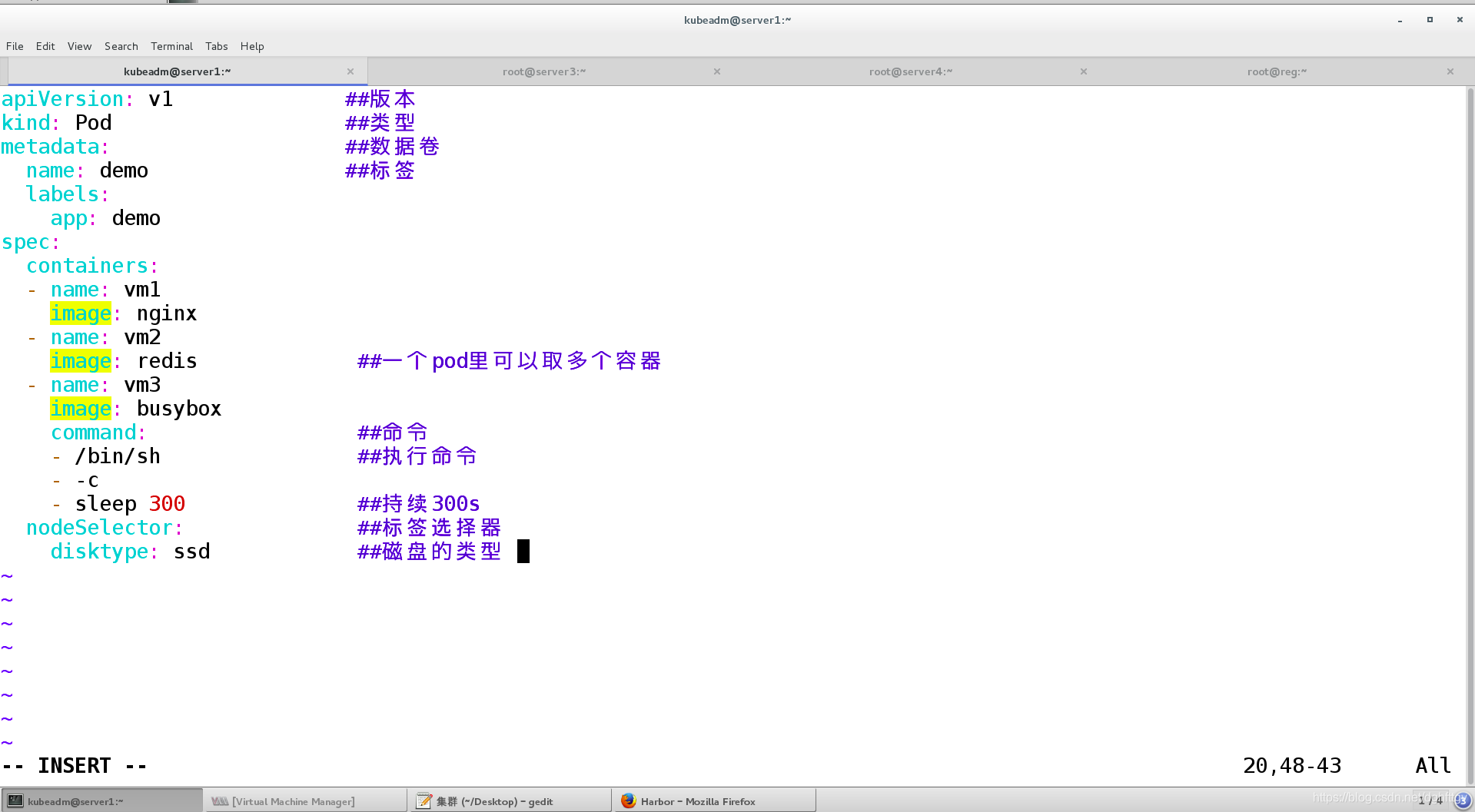The width and height of the screenshot is (1475, 812).
Task: Open the gedit Desktop document from the taskbar
Action: [x=510, y=801]
